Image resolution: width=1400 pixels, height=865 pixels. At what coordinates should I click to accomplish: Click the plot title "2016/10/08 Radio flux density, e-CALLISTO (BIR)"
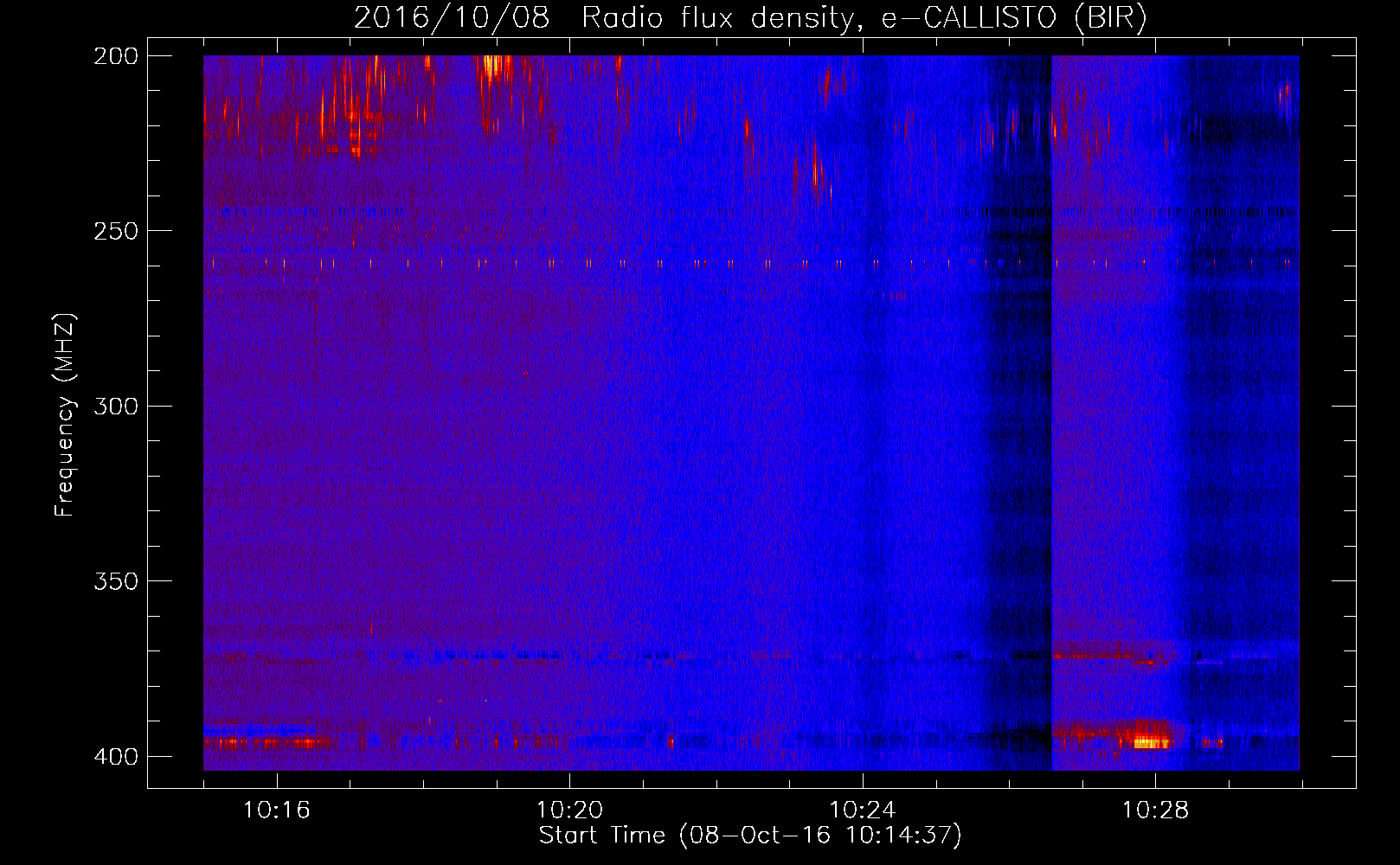click(750, 17)
